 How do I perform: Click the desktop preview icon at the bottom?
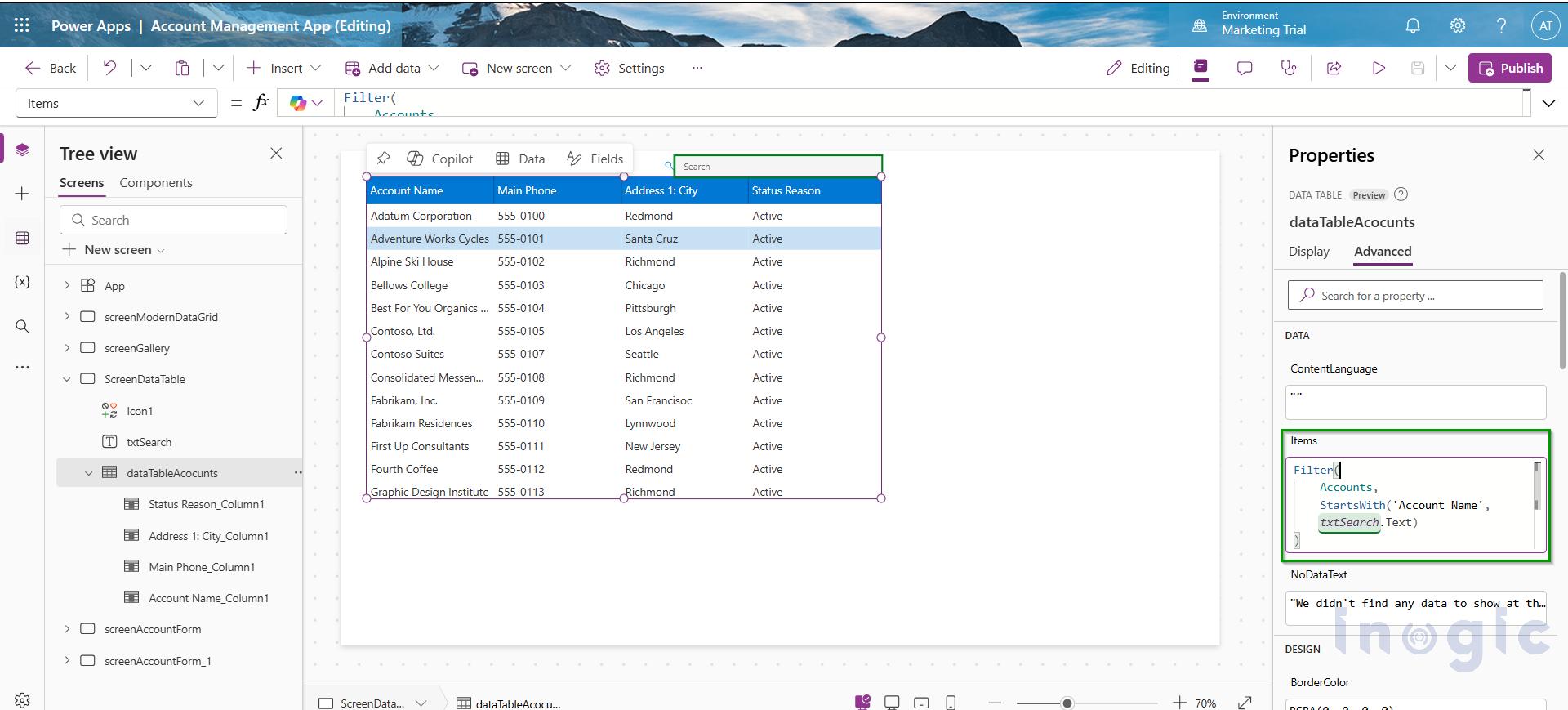coord(892,703)
